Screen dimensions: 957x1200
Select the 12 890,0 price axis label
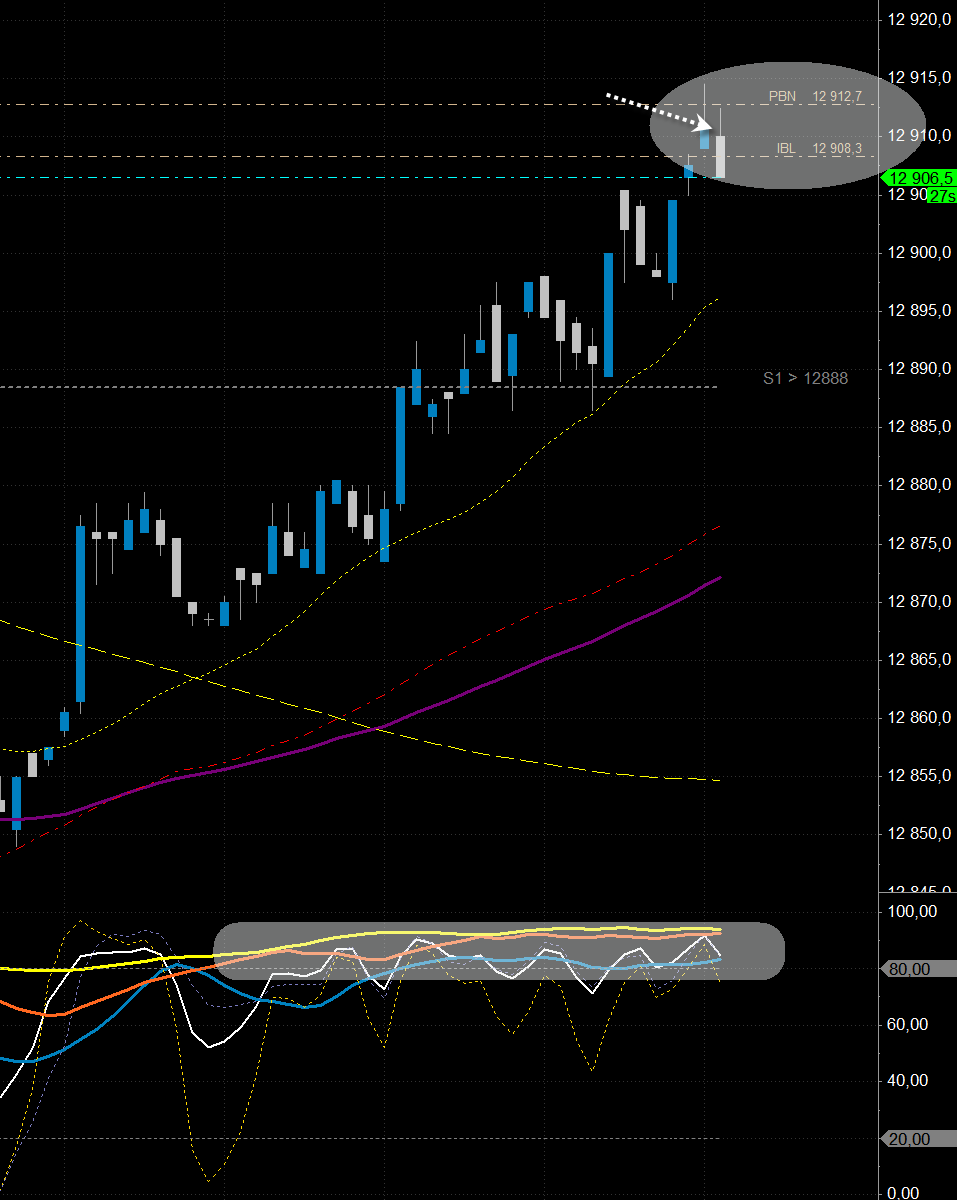[918, 368]
